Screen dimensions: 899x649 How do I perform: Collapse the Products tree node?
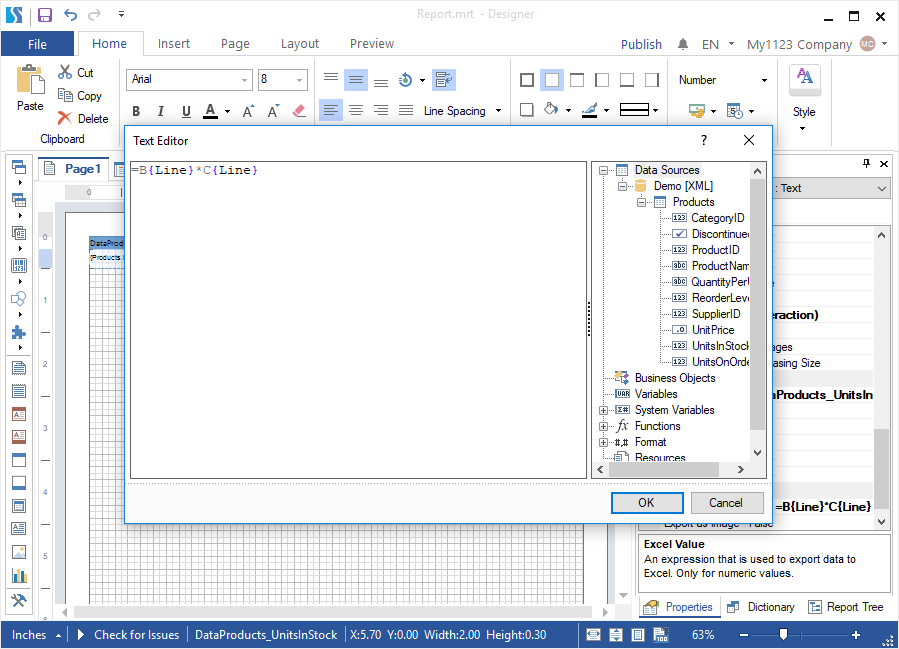click(642, 202)
